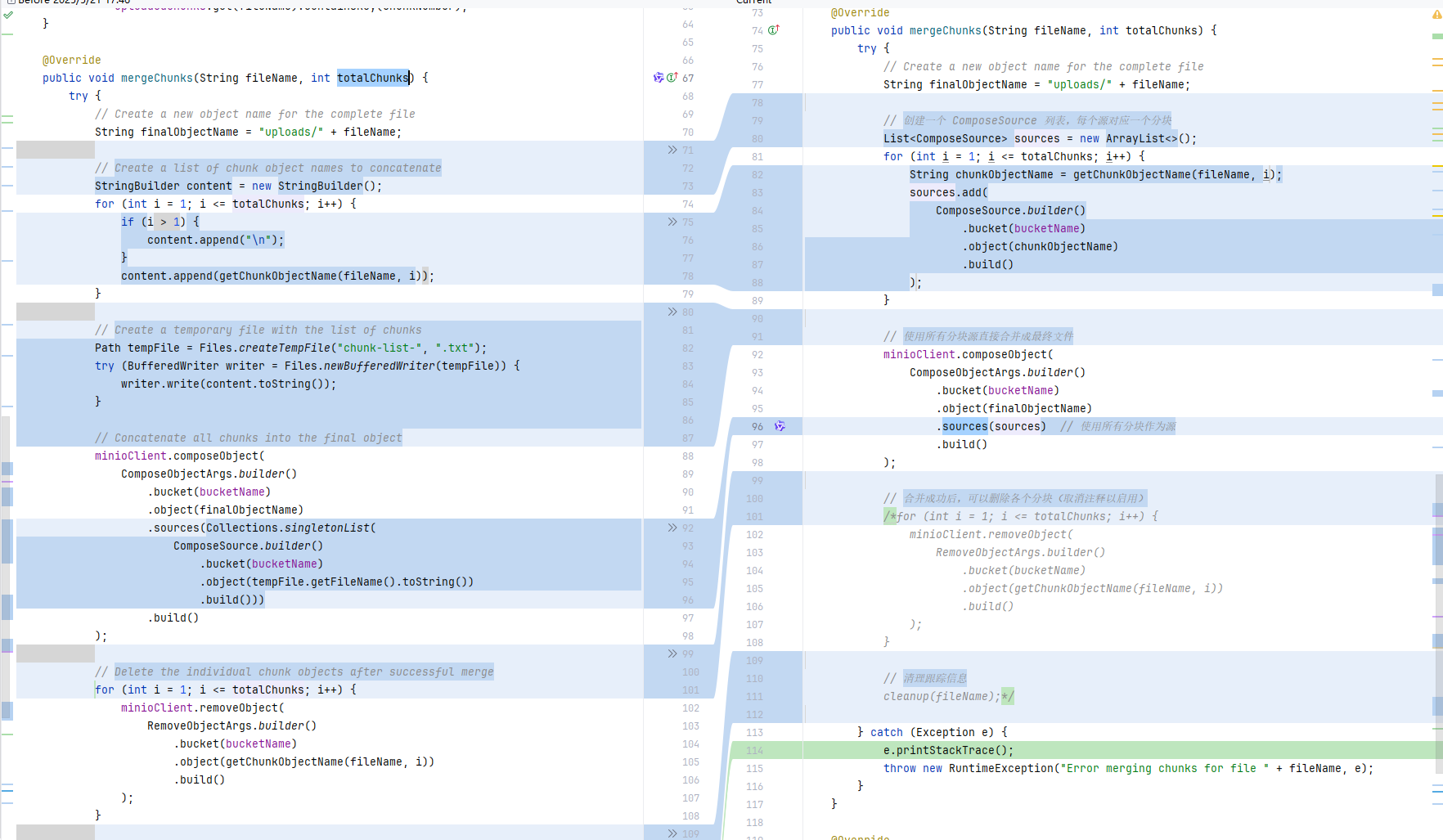
Task: Click the green checkmark in the top-left gutter
Action: pos(8,14)
